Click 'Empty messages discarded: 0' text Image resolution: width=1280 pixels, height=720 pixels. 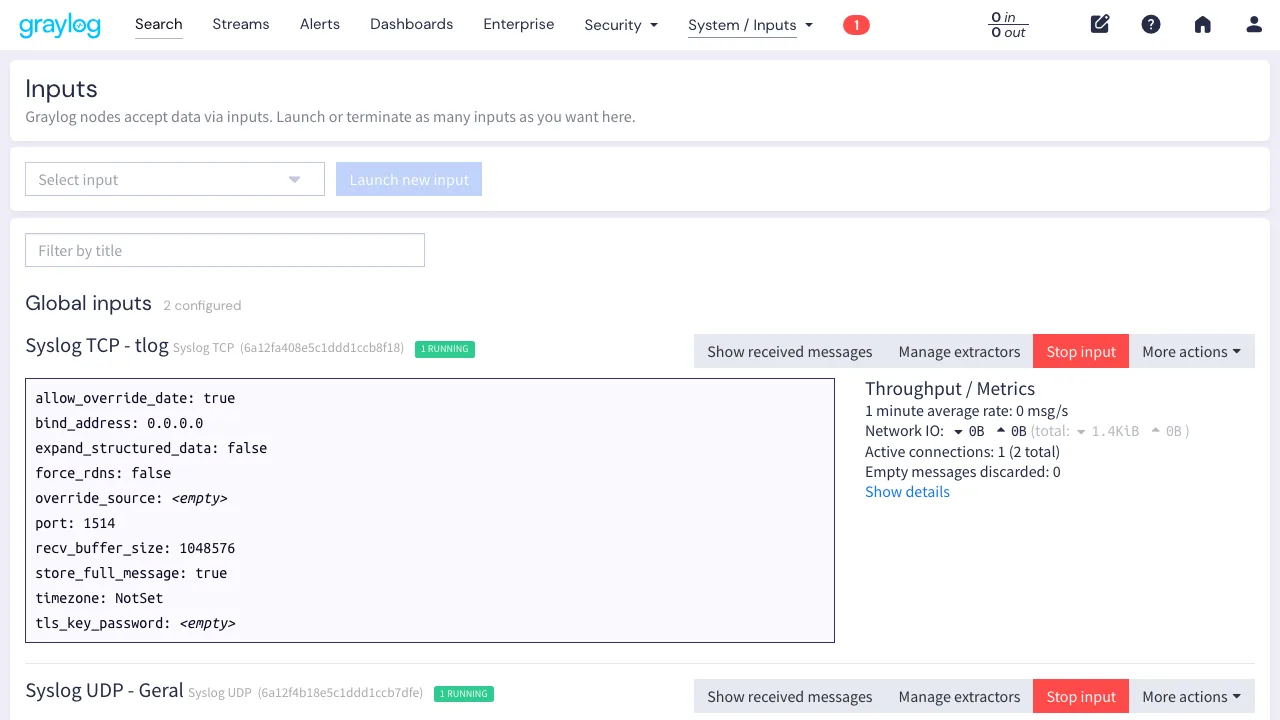(963, 471)
